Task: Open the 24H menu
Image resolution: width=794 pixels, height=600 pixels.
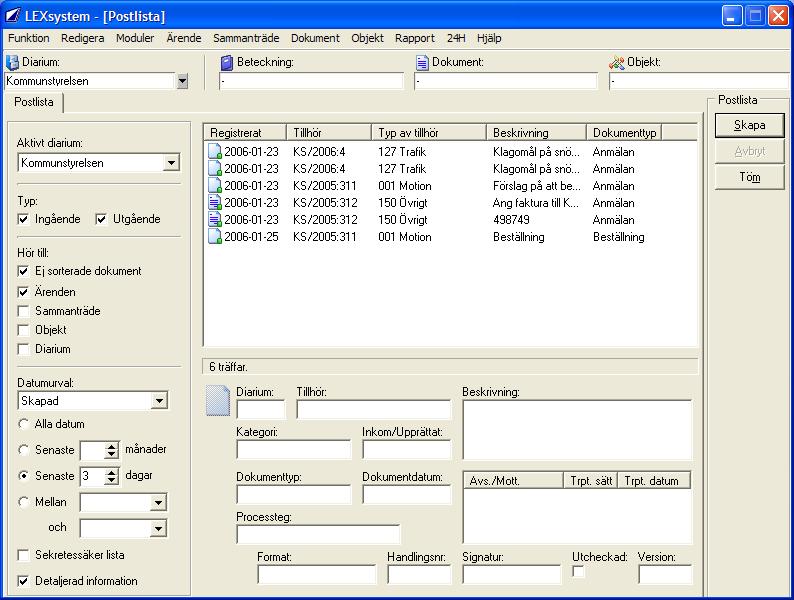Action: [x=456, y=38]
